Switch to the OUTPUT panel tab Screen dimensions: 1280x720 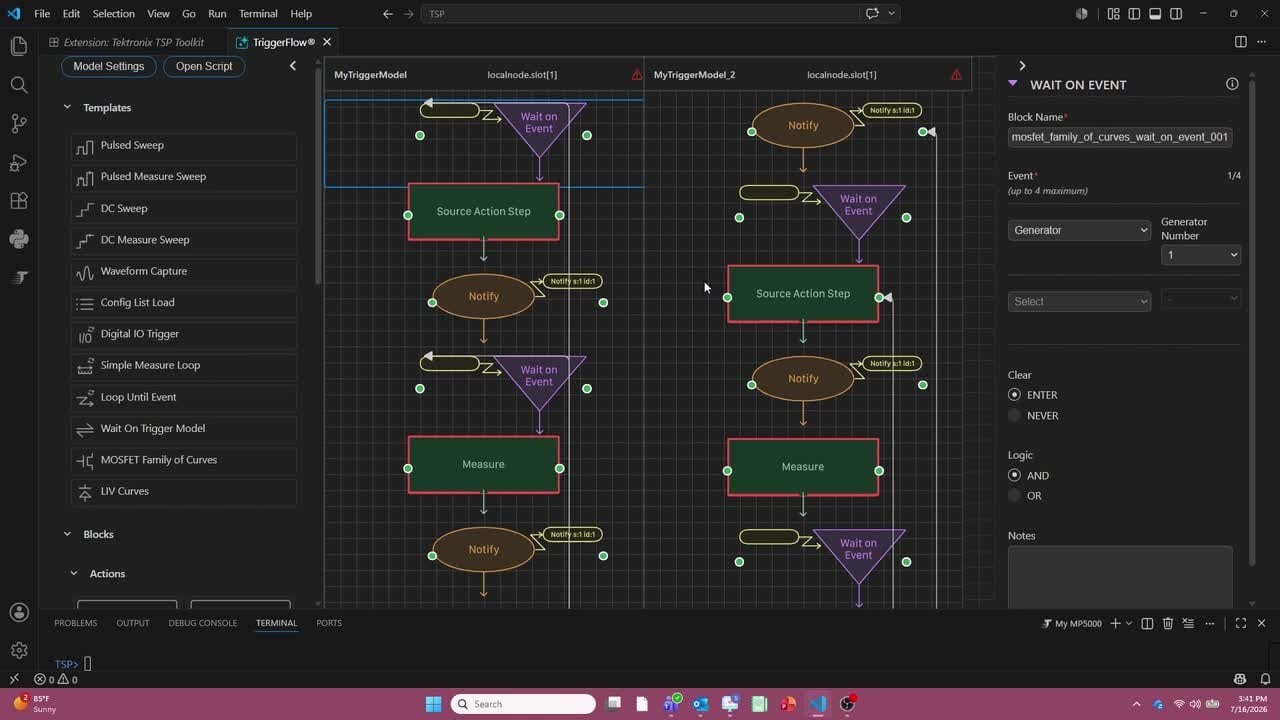tap(133, 623)
